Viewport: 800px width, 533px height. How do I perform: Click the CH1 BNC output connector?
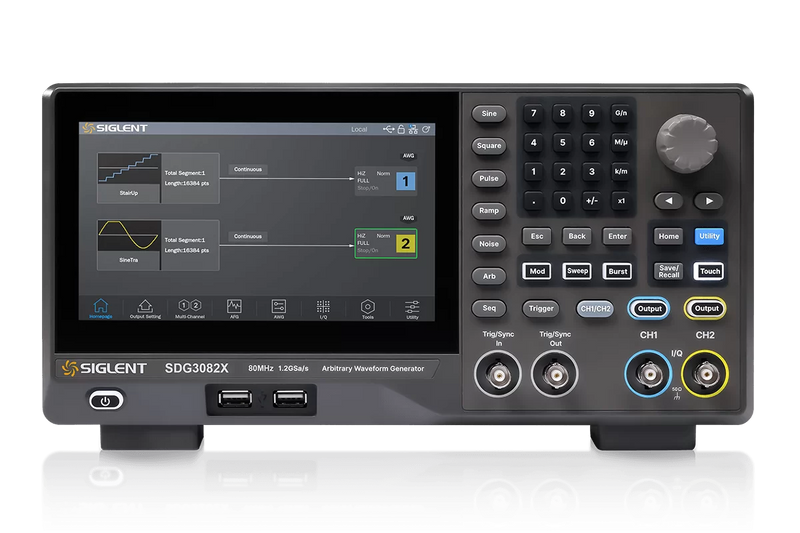point(649,374)
